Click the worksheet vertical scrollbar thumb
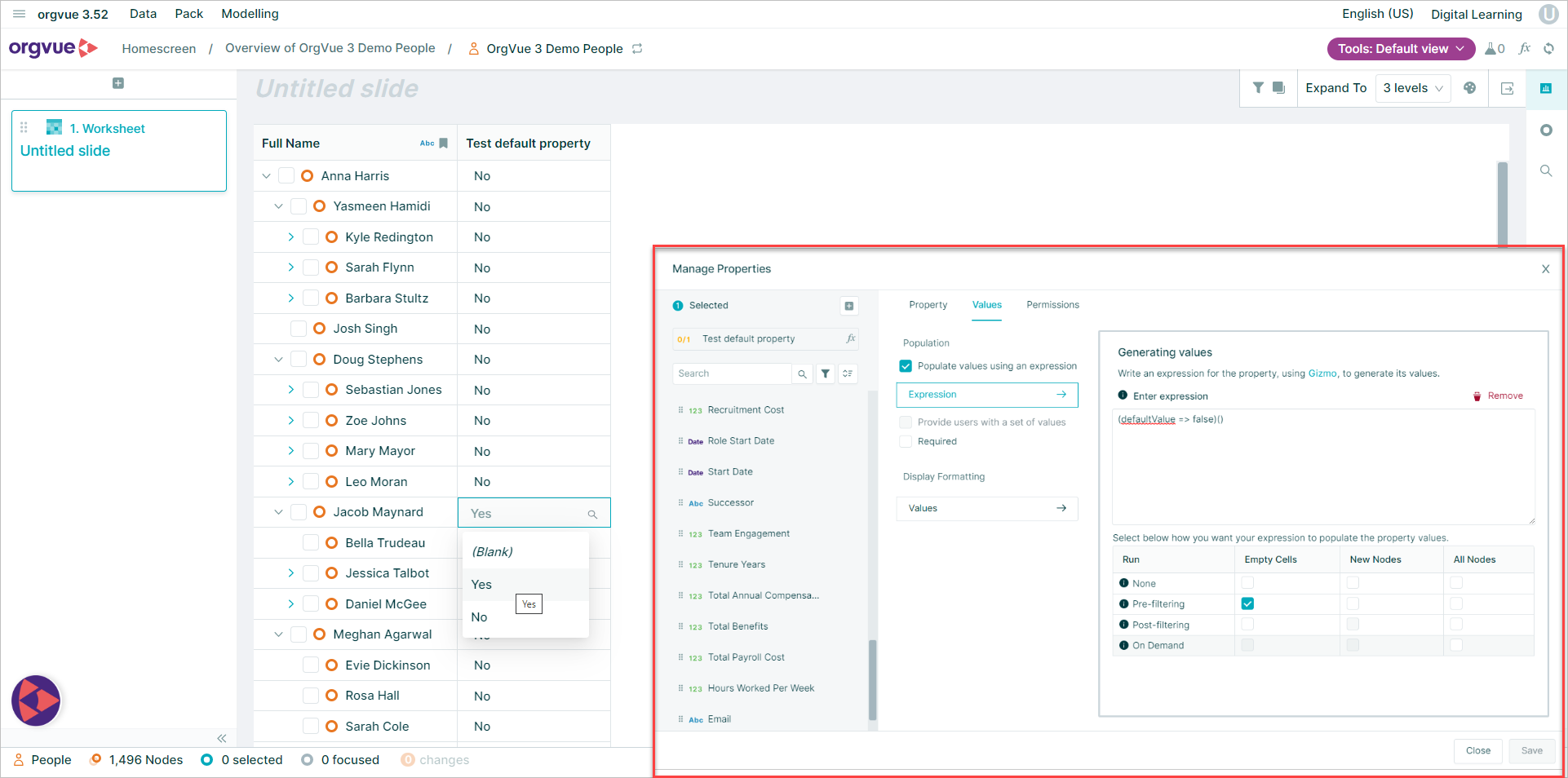Image resolution: width=1568 pixels, height=778 pixels. pos(1503,204)
